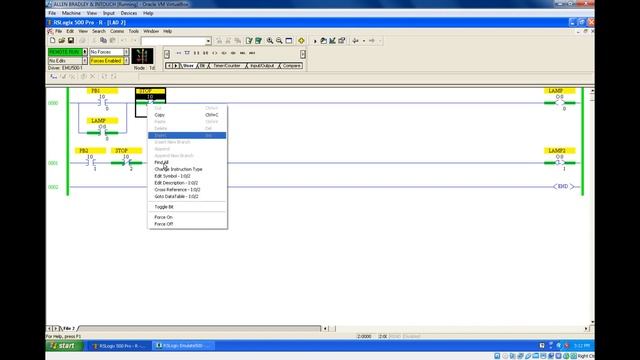
Task: Open RSLogix Tools menu
Action: [133, 31]
